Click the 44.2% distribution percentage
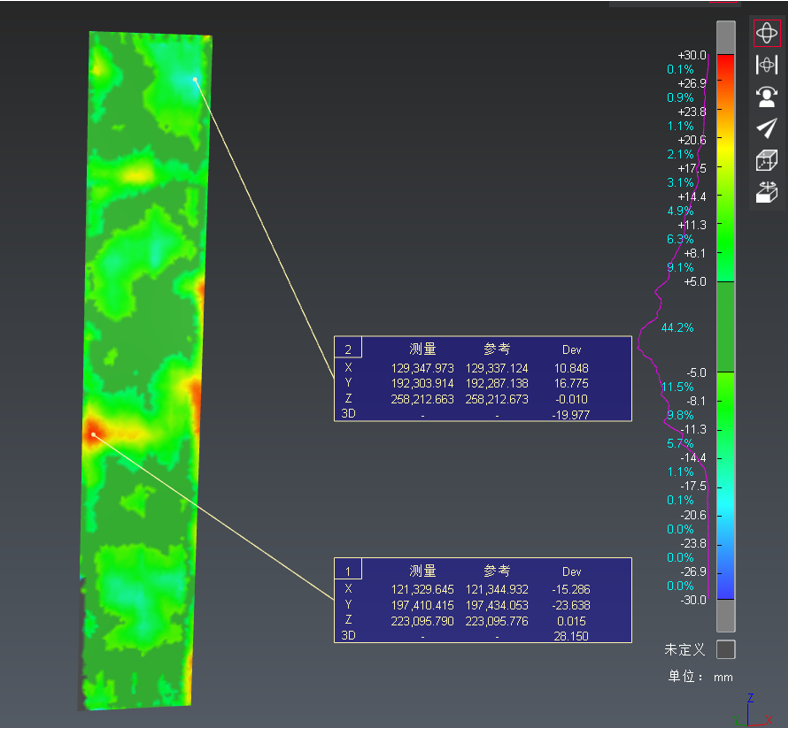The width and height of the screenshot is (788, 729). [x=677, y=328]
